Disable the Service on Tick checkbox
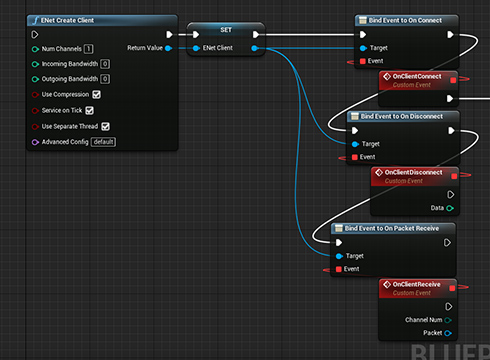 89,110
